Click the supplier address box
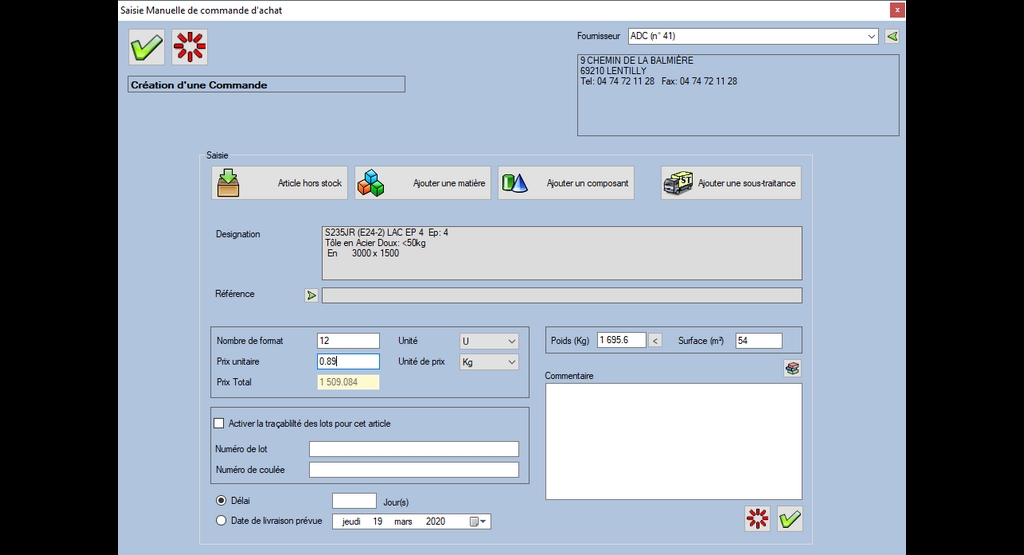This screenshot has height=555, width=1024. 738,95
